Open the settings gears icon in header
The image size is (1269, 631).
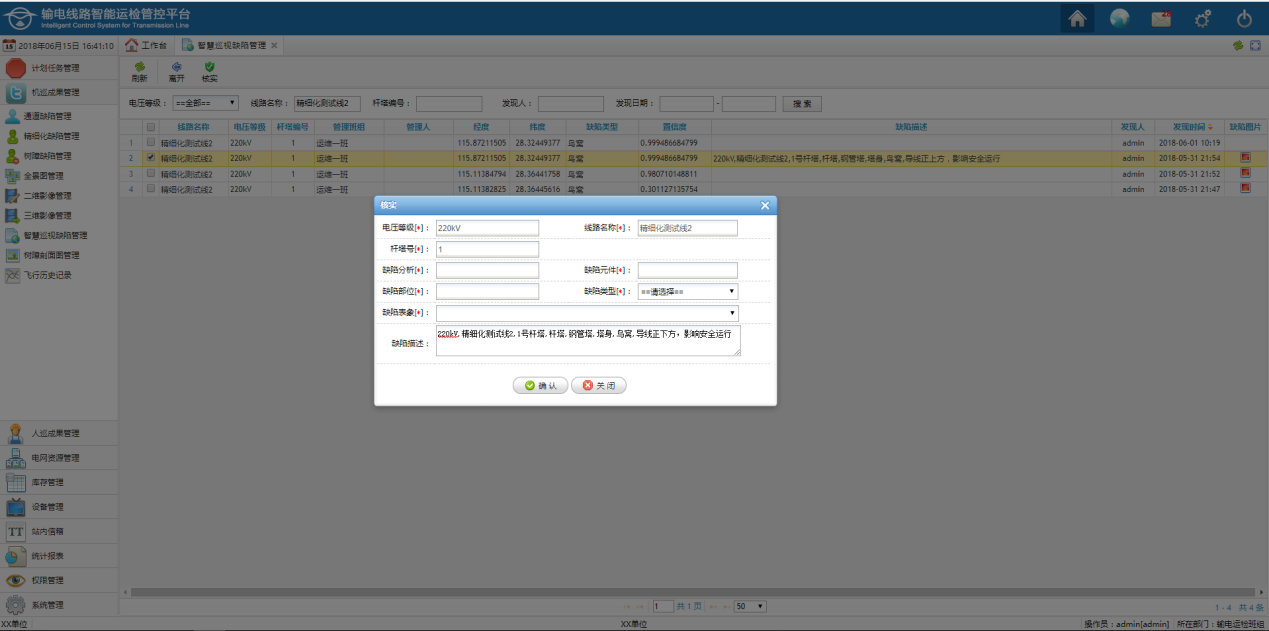1204,19
